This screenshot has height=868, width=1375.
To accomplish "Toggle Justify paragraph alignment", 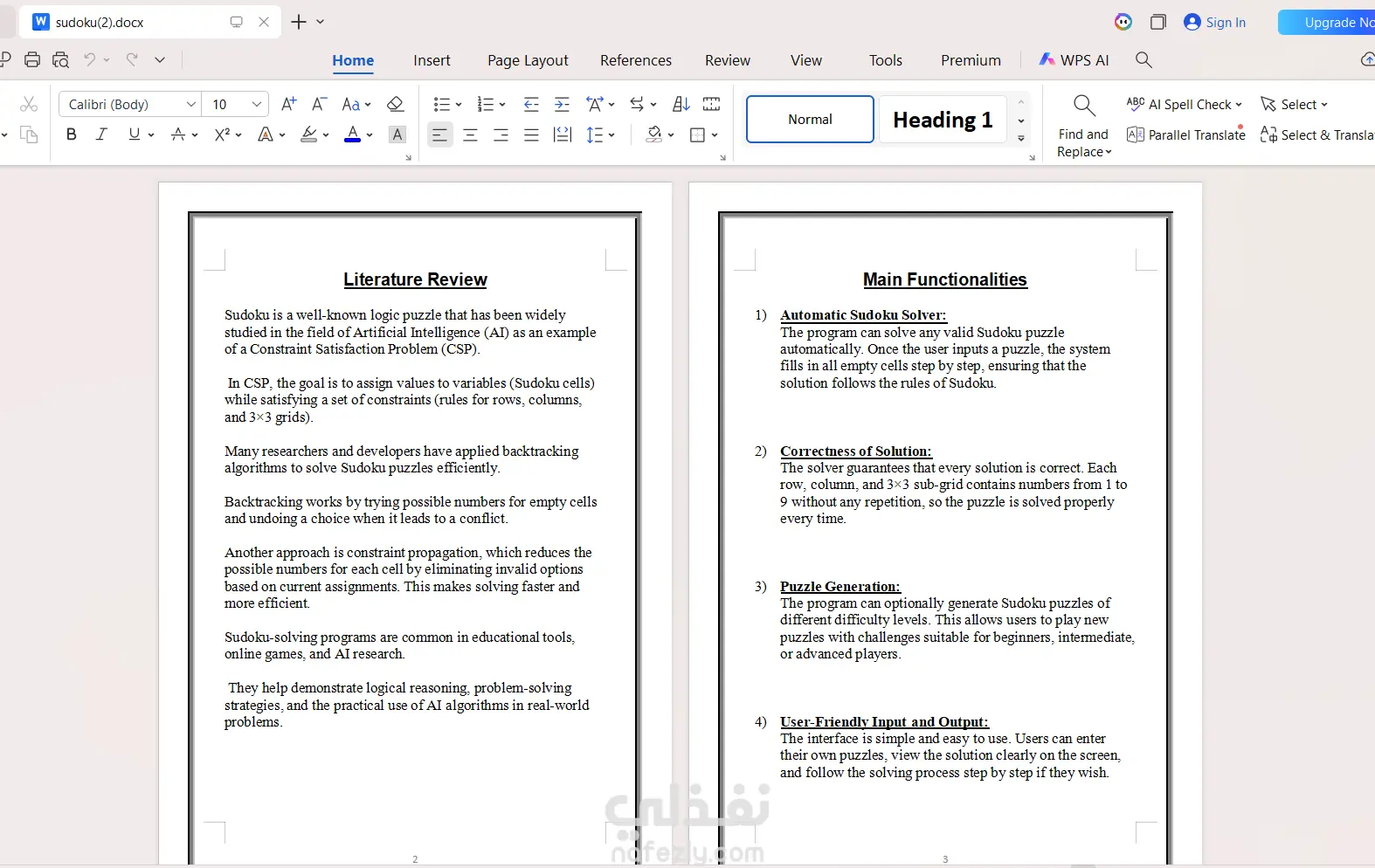I will pyautogui.click(x=531, y=134).
